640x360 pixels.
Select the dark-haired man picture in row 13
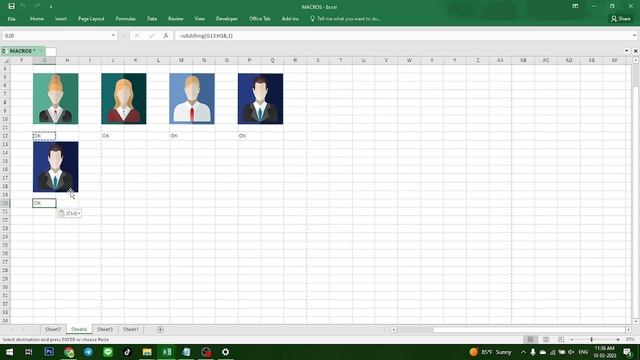tap(56, 167)
